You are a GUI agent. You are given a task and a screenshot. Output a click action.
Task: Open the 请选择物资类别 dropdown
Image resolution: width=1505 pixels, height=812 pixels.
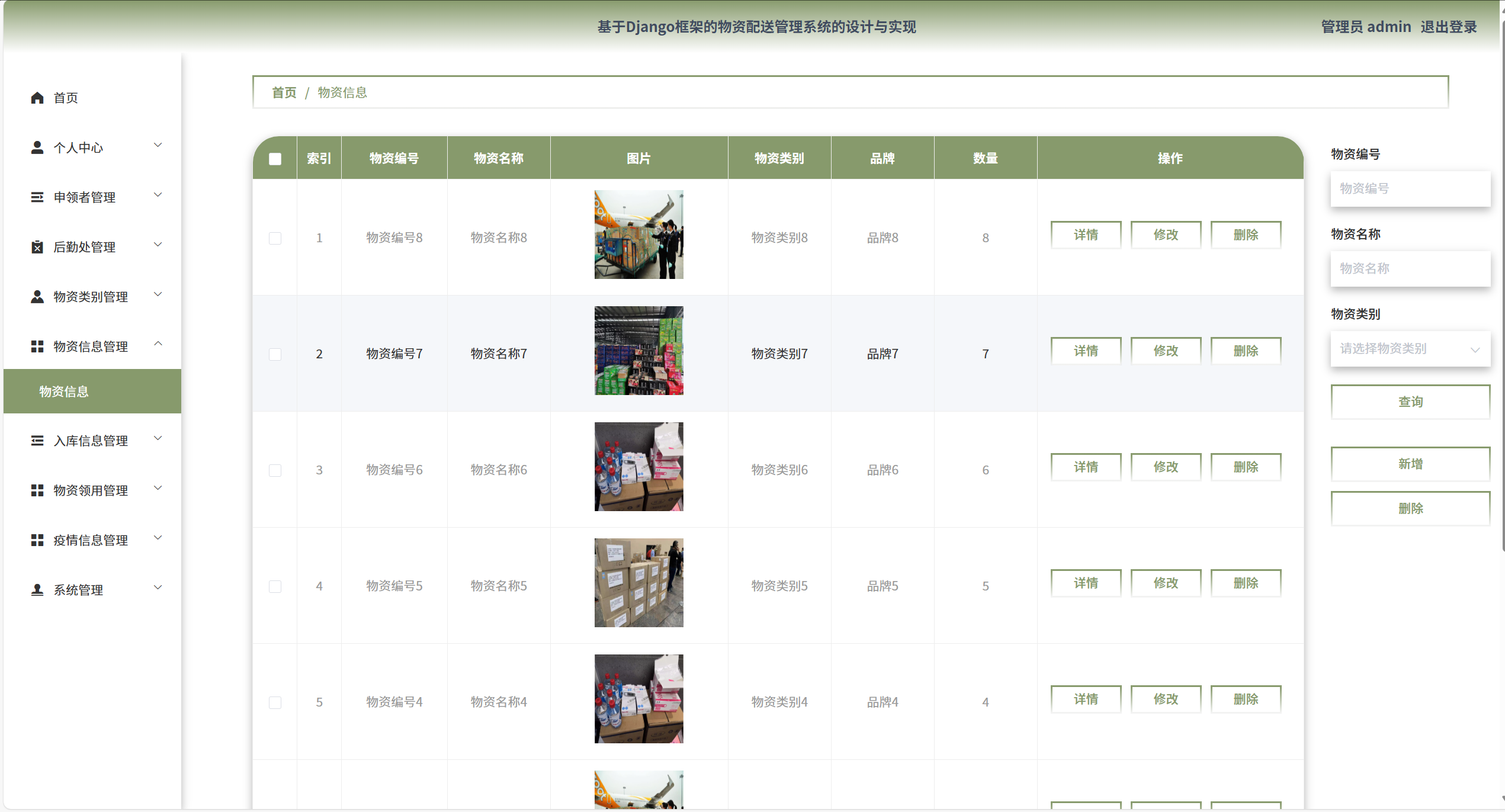1410,349
